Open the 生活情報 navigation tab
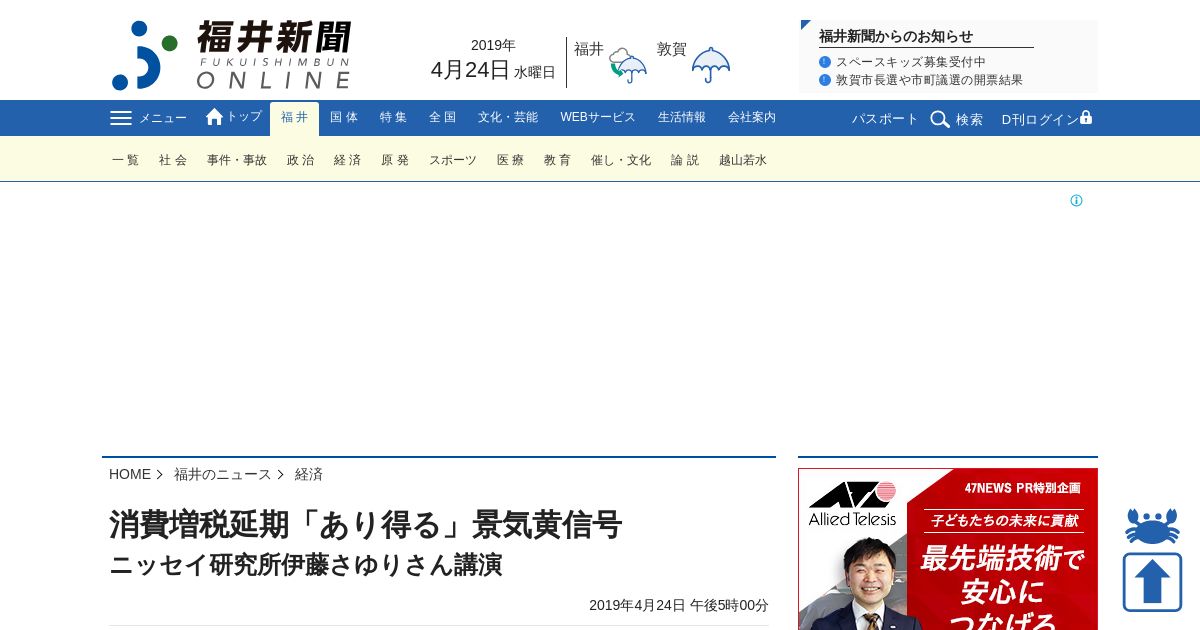Screen dimensions: 1200x630 (682, 118)
